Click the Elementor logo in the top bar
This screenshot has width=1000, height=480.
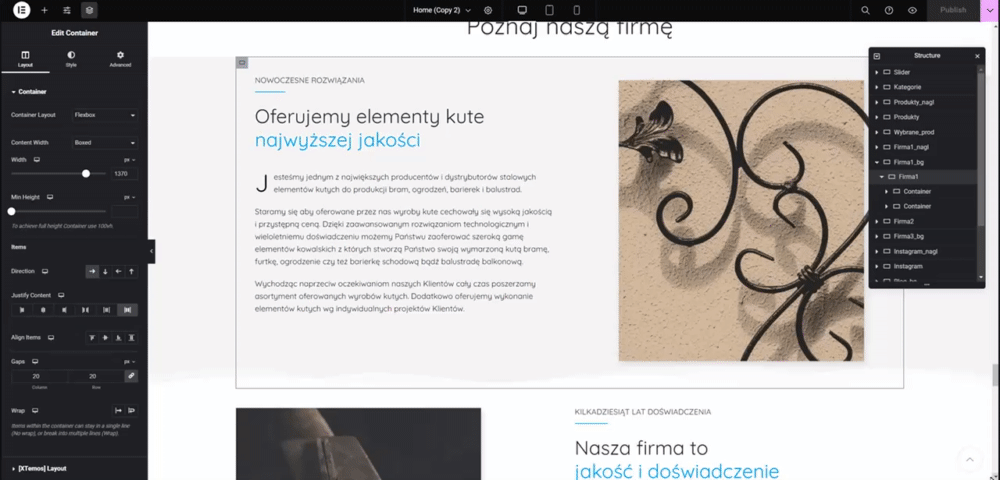(x=22, y=10)
